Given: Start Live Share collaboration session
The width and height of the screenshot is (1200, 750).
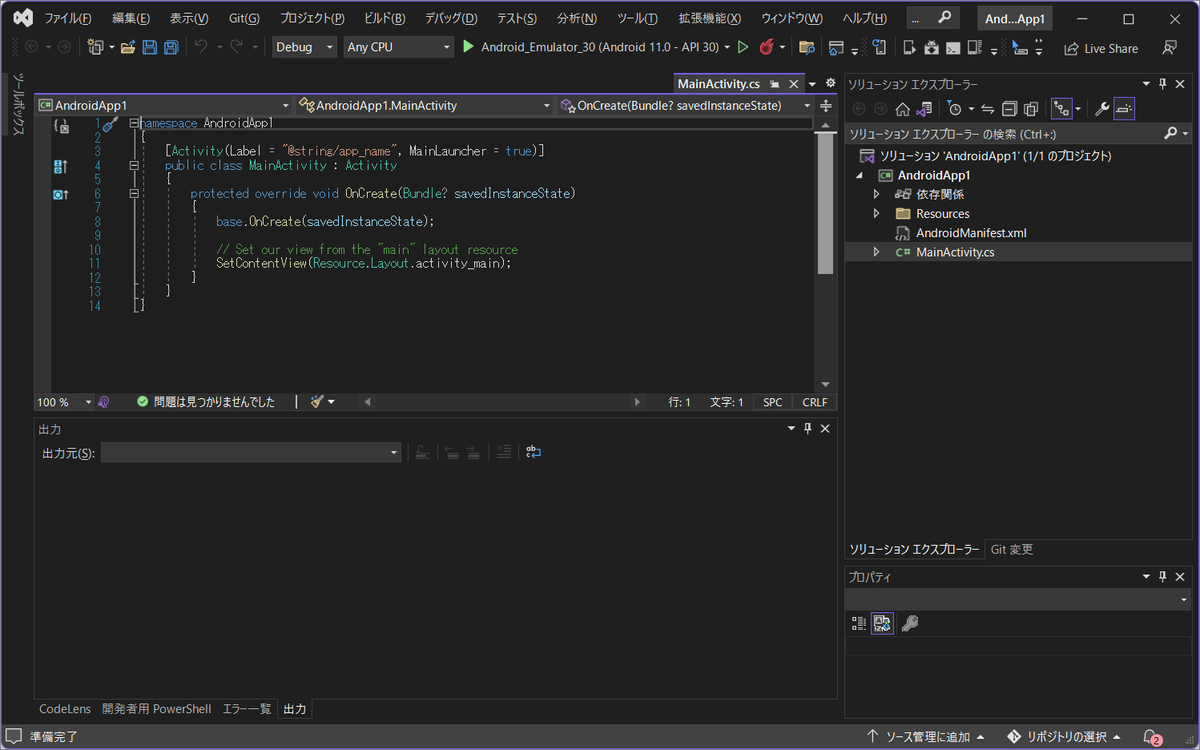Looking at the screenshot, I should coord(1100,47).
